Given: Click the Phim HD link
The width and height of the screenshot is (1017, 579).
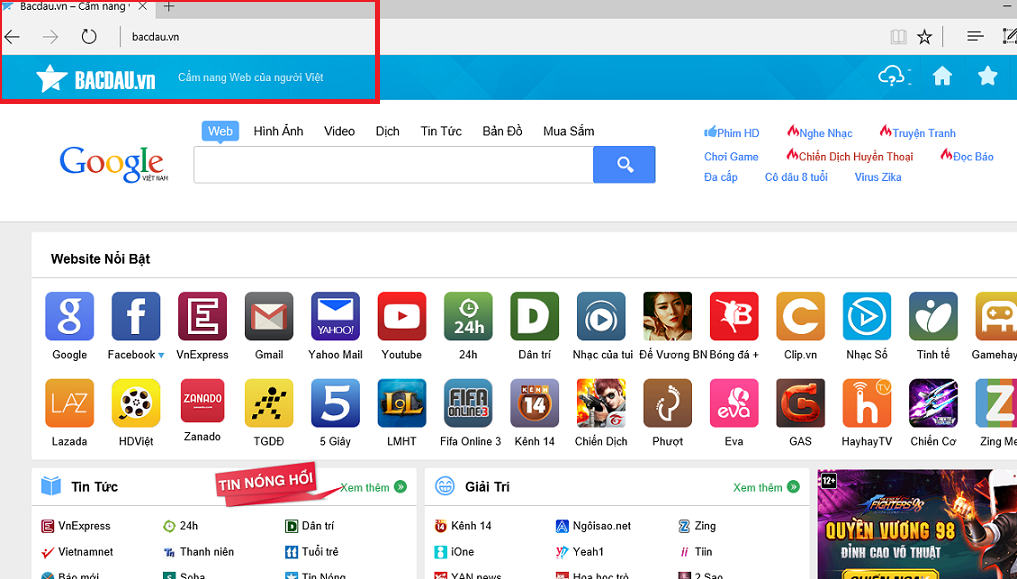Looking at the screenshot, I should point(732,133).
